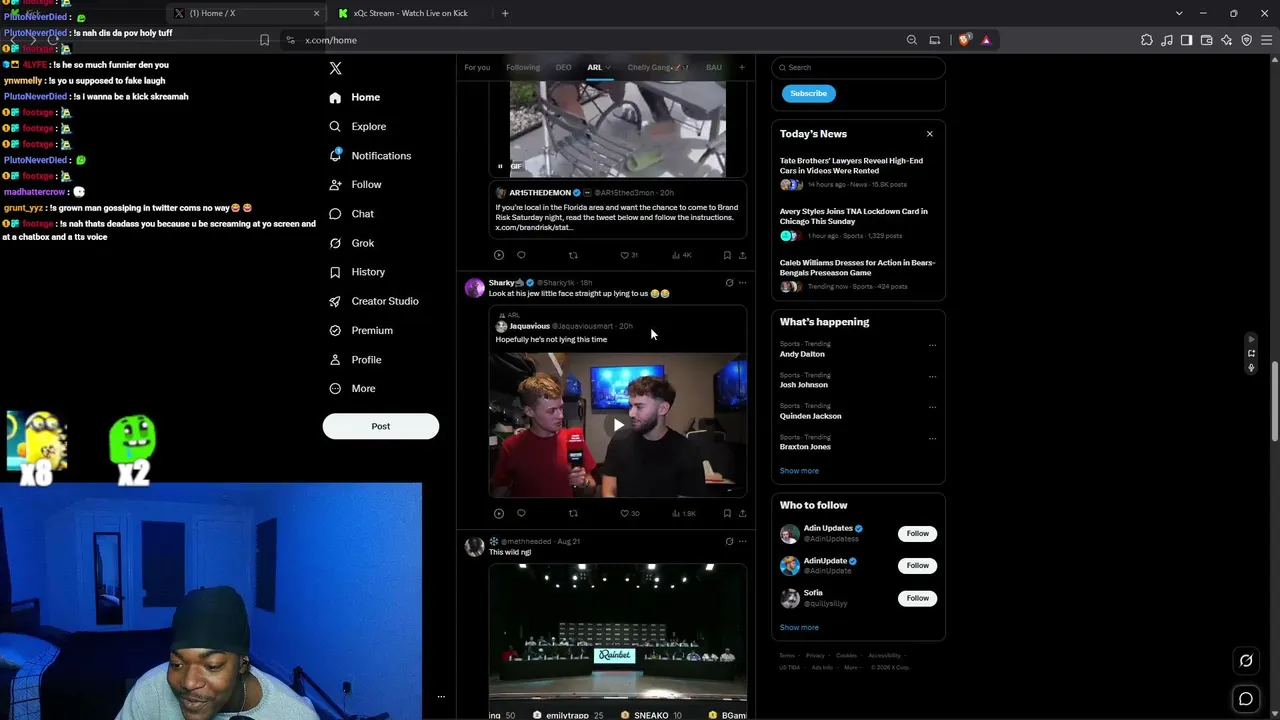Switch to the DEO tab
The width and height of the screenshot is (1280, 720).
coord(563,68)
